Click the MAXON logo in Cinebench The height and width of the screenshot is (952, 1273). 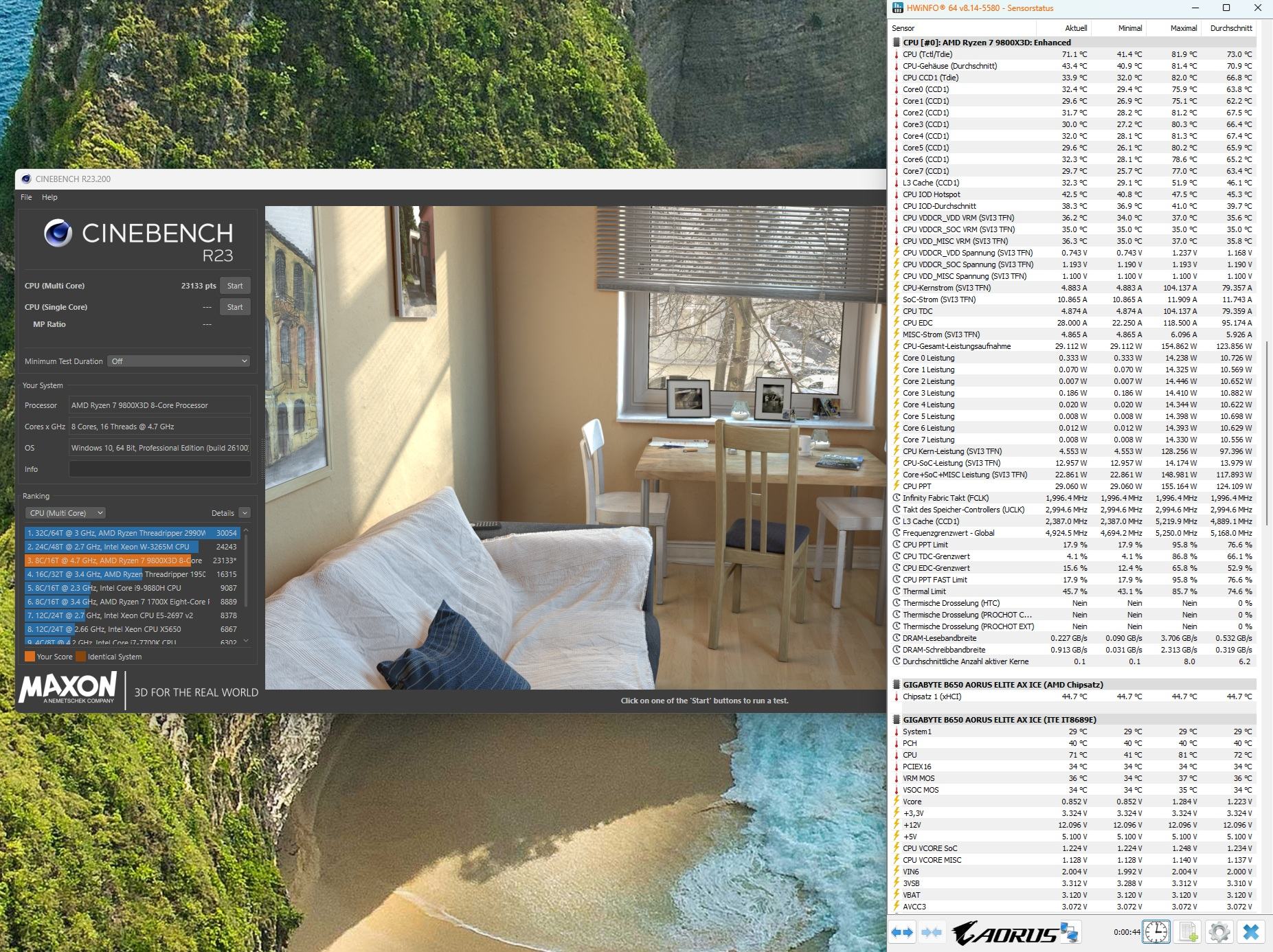[67, 688]
